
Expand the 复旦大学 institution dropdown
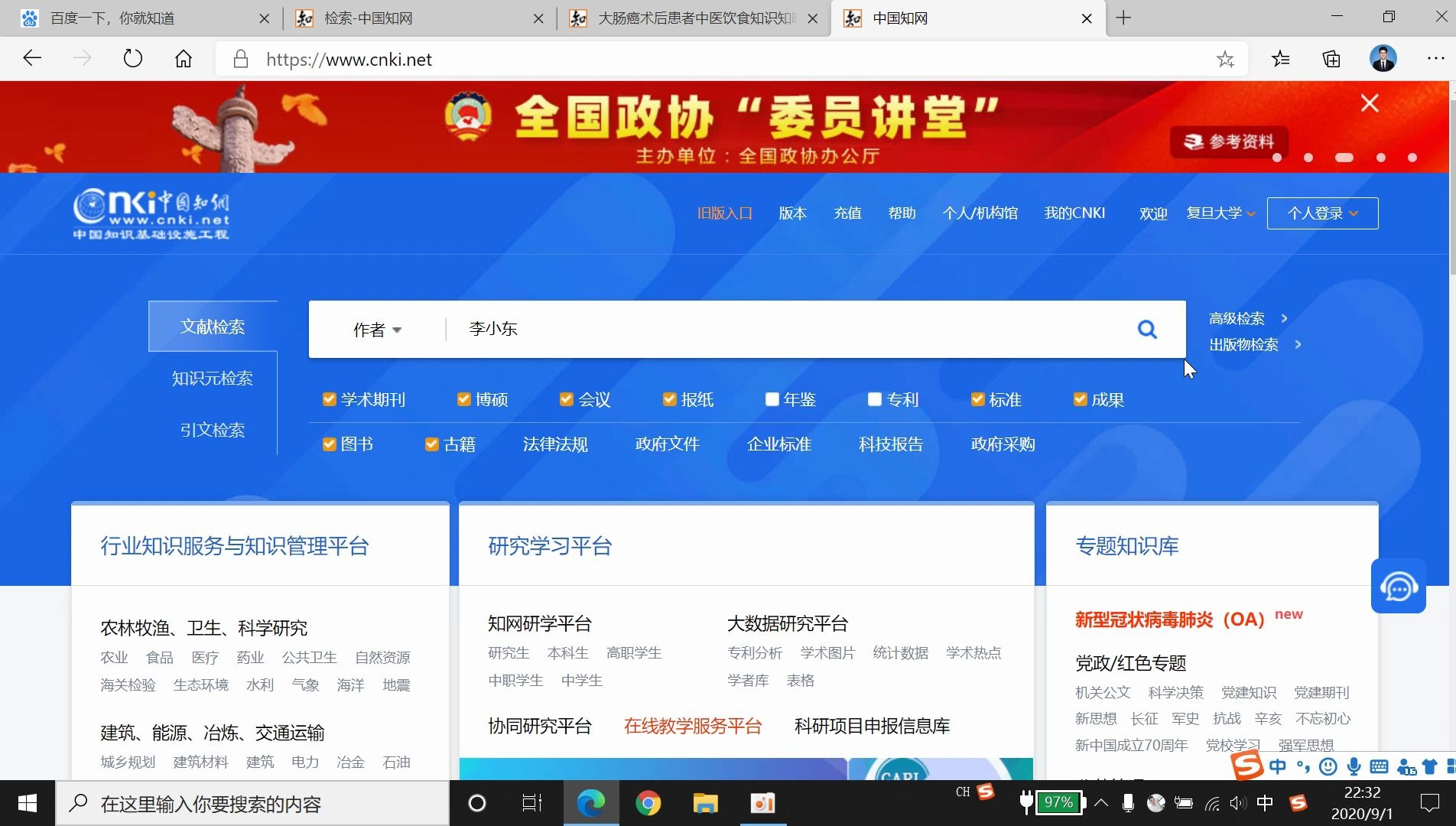click(x=1220, y=213)
